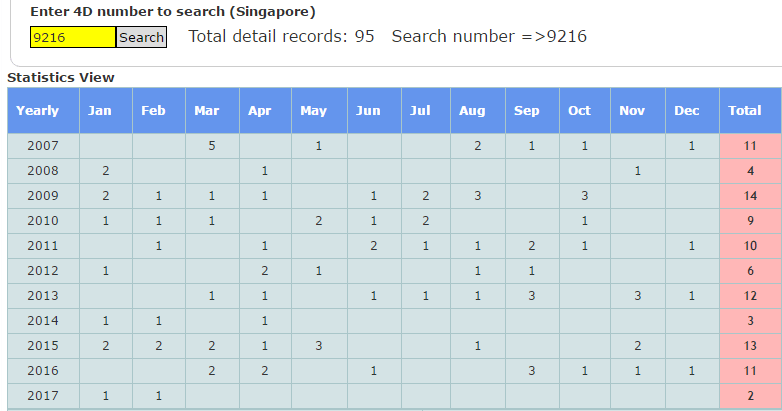The width and height of the screenshot is (782, 411).
Task: Click the 2007 total cell showing 11
Action: pos(750,146)
